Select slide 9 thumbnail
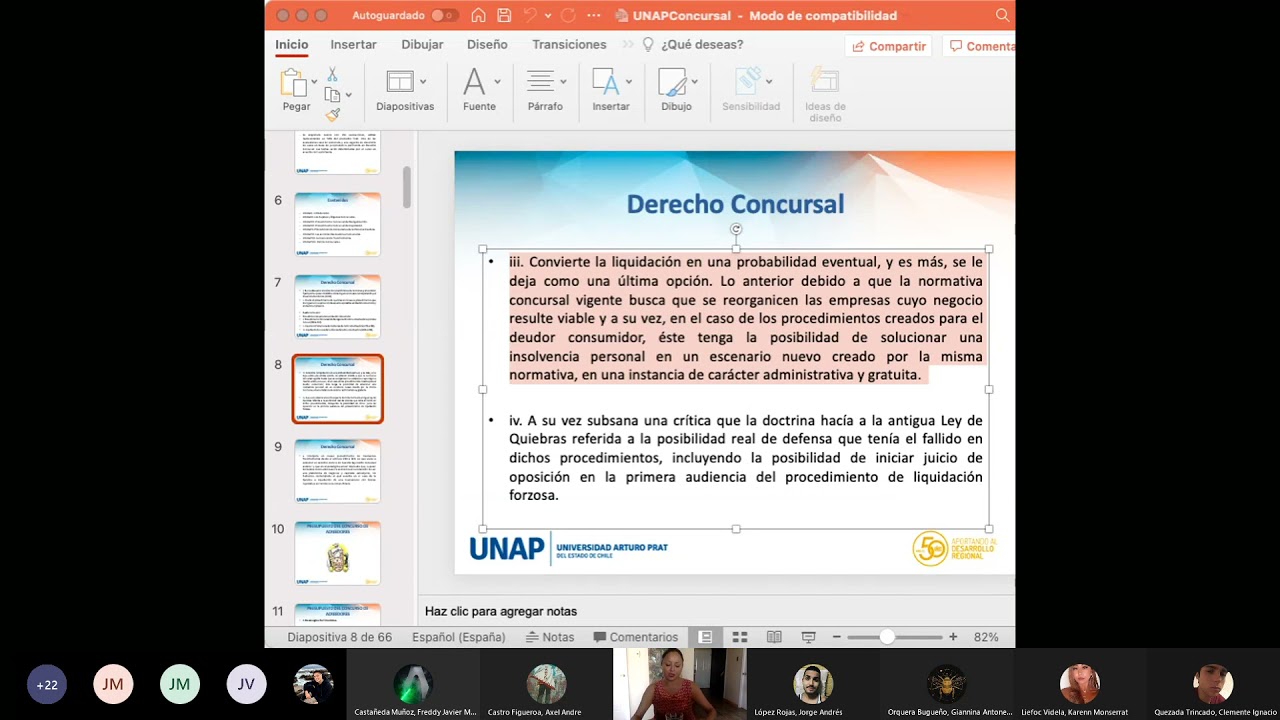The width and height of the screenshot is (1280, 720). tap(338, 470)
